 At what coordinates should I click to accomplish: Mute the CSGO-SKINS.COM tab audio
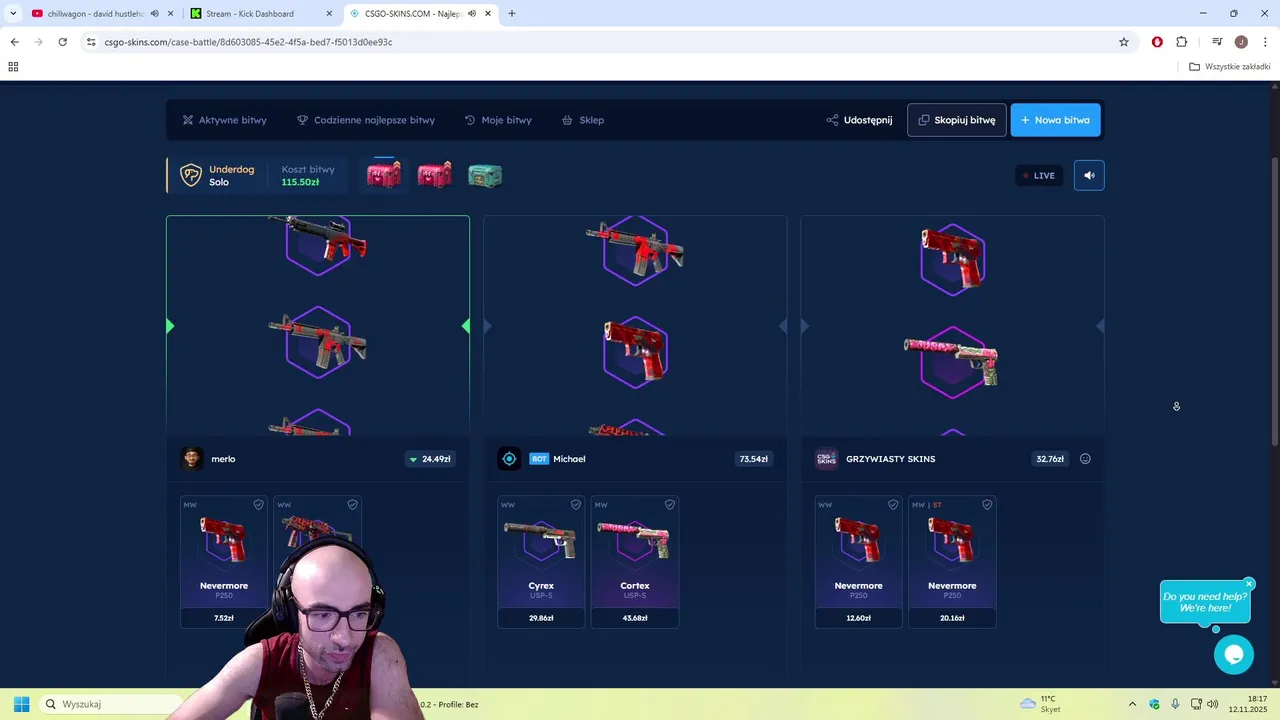471,14
